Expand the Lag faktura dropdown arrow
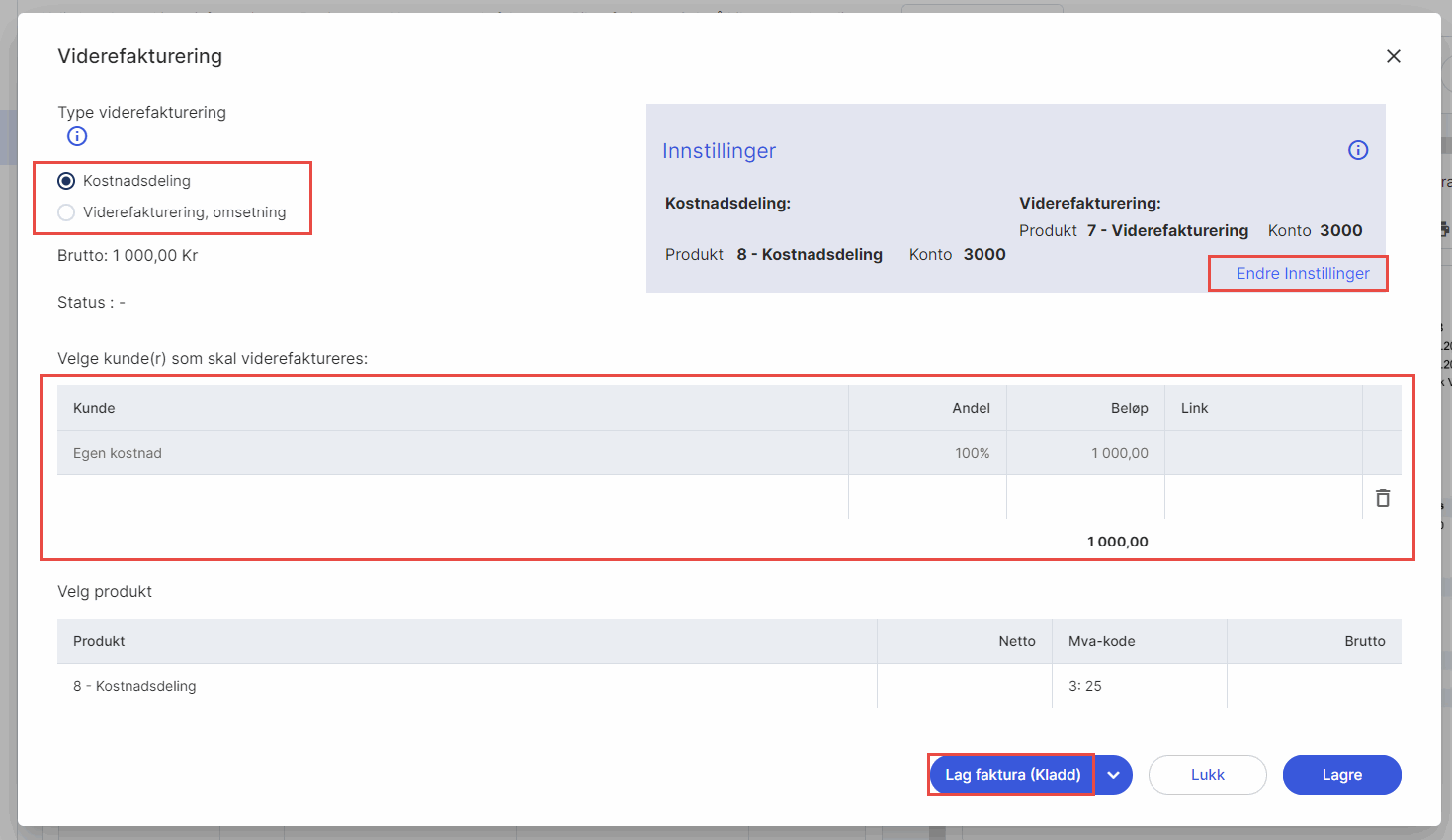 (x=1113, y=775)
